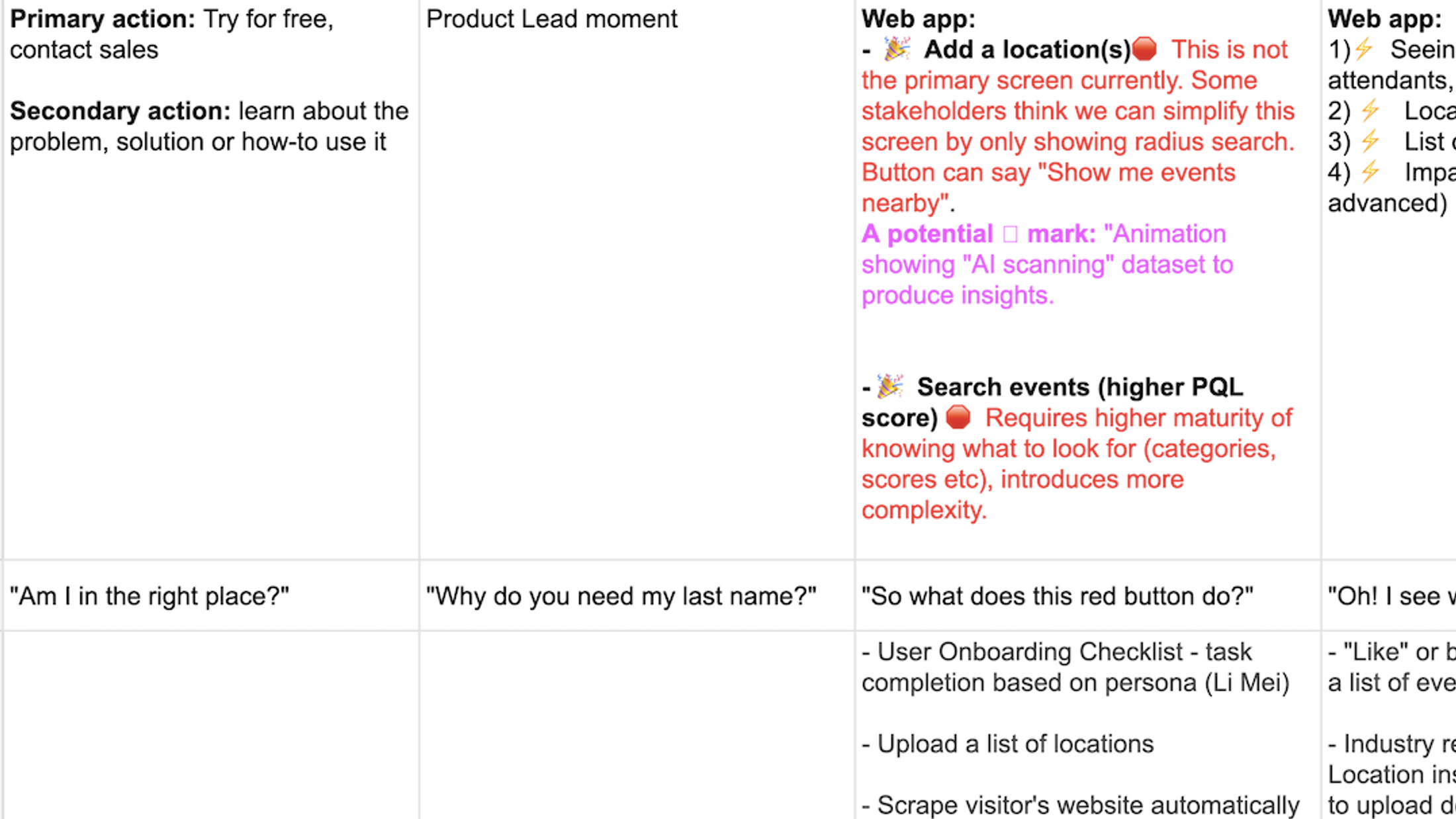Click the "User Onboarding Checklist" text
1456x819 pixels.
pos(1030,652)
